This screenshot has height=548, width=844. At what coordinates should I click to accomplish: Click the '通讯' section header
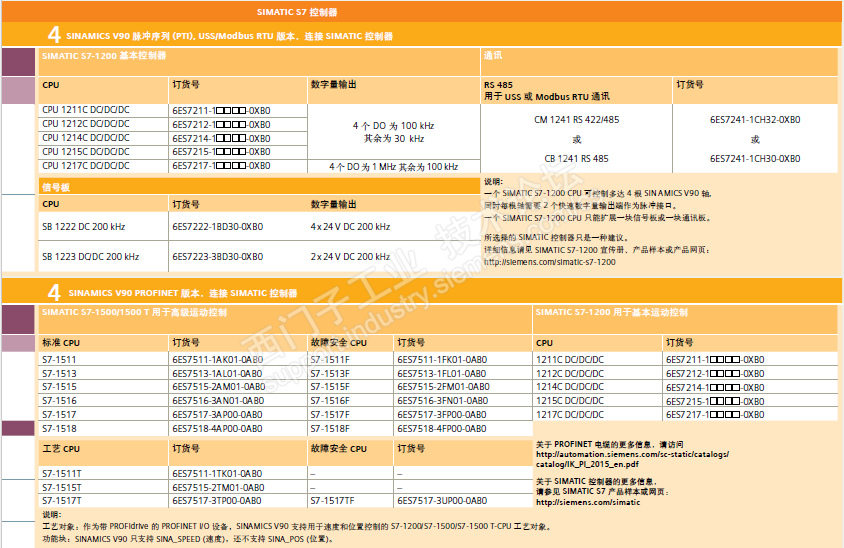(x=493, y=55)
